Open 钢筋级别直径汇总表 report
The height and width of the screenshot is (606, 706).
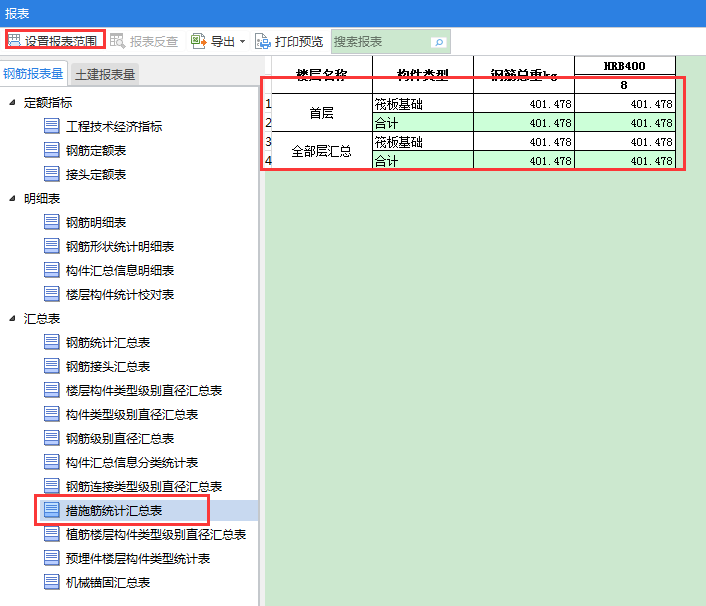(120, 439)
